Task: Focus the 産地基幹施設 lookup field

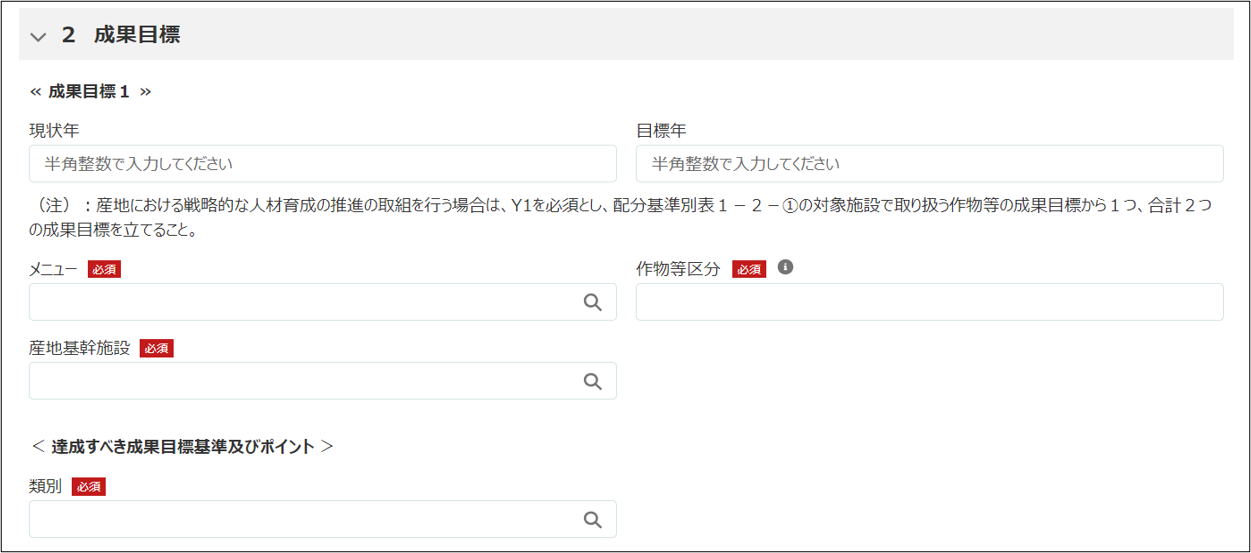Action: click(x=300, y=381)
